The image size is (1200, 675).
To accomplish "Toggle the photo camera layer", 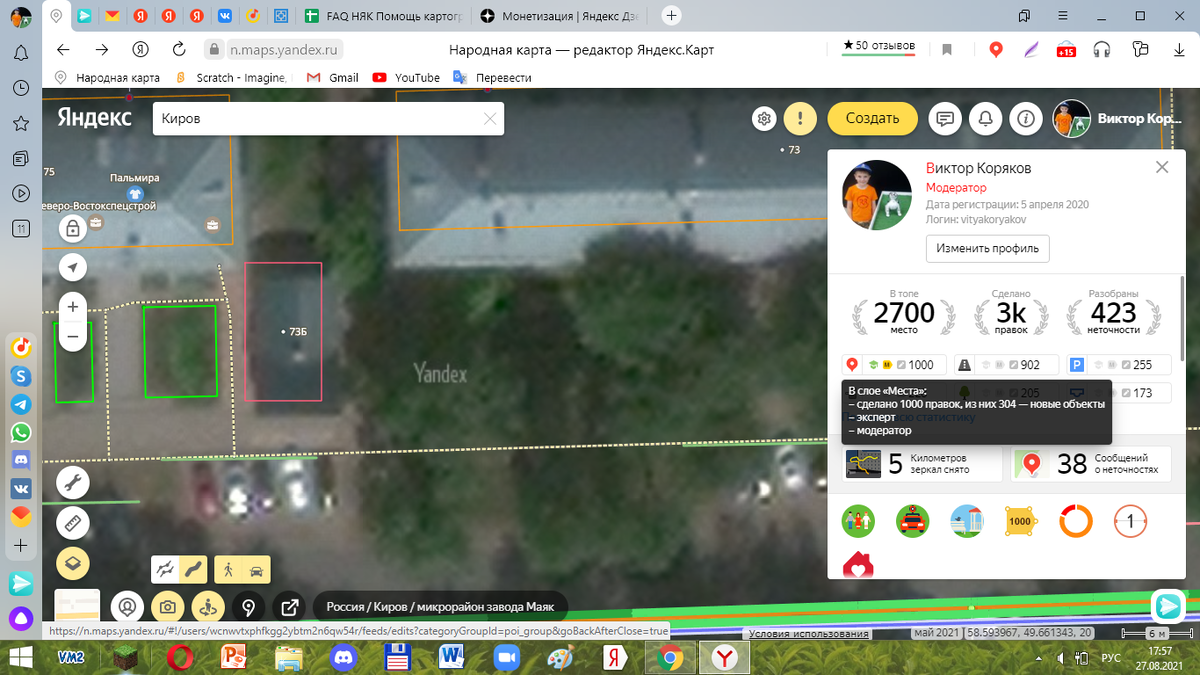I will pyautogui.click(x=168, y=607).
